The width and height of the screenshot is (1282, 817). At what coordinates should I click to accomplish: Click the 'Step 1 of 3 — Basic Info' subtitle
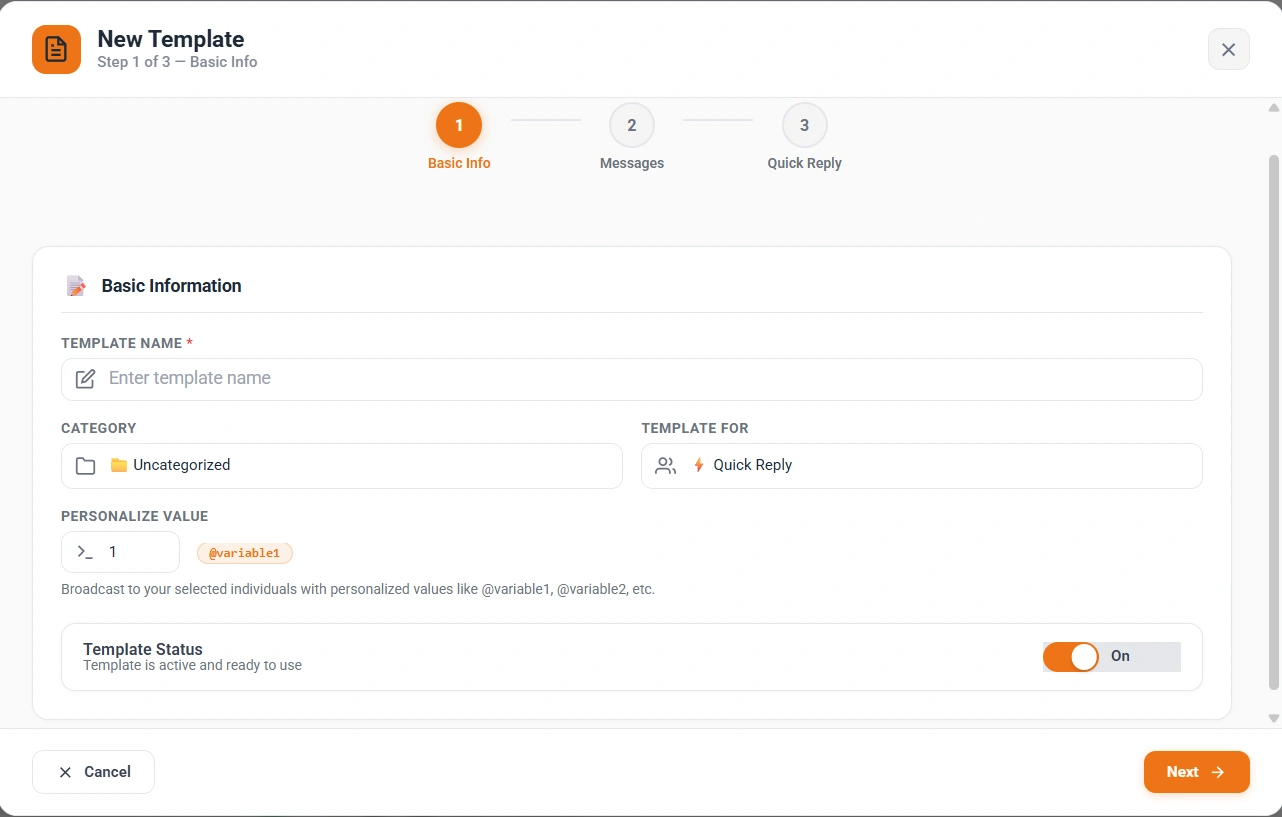[x=177, y=62]
